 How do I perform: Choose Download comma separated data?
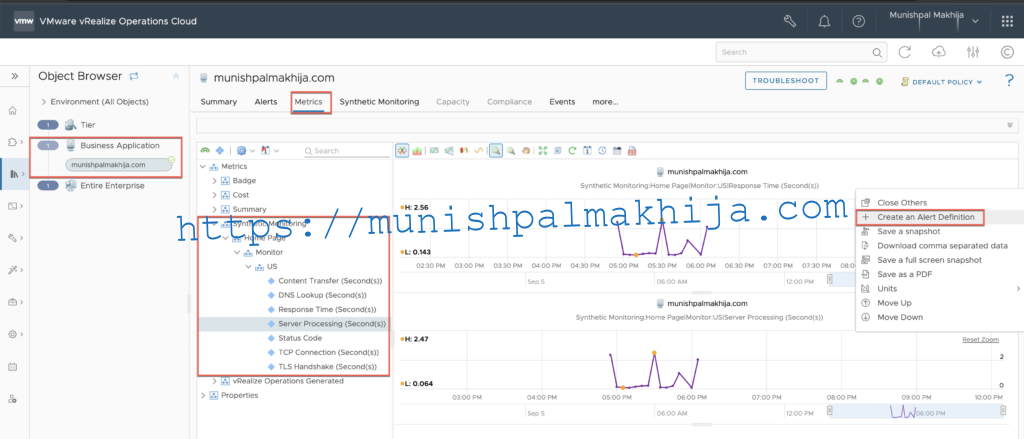942,246
